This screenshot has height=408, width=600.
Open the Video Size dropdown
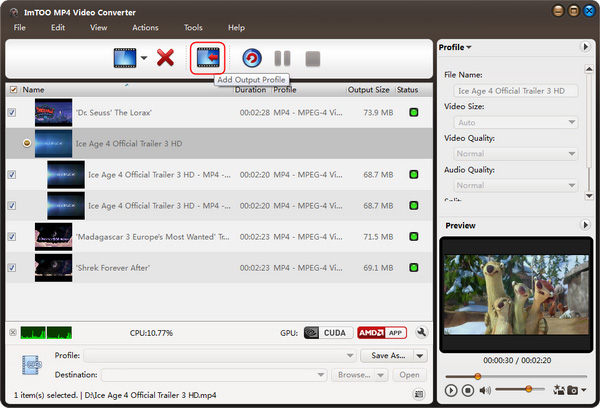coord(515,123)
